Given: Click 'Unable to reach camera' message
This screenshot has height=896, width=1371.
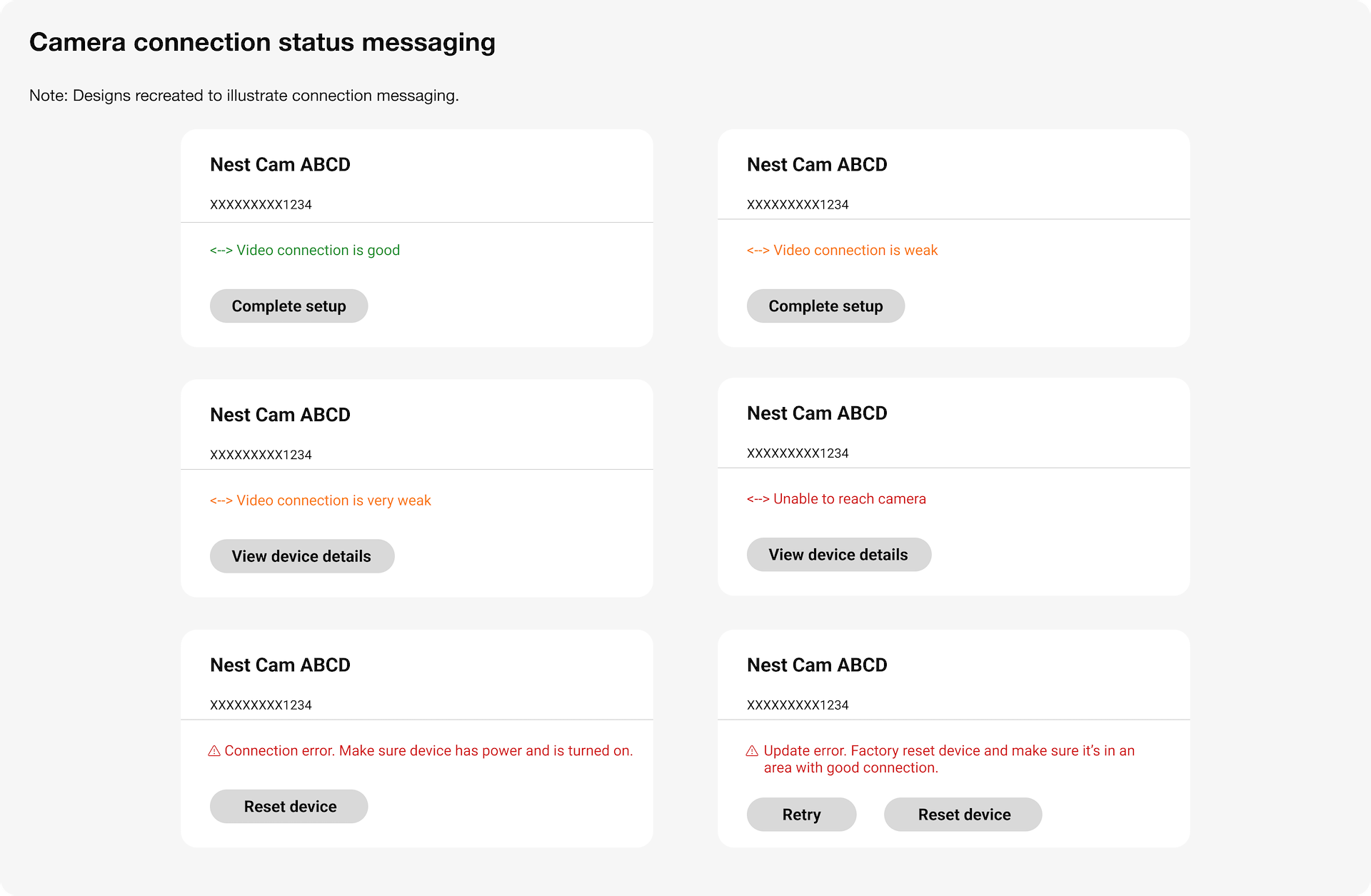Looking at the screenshot, I should (850, 499).
